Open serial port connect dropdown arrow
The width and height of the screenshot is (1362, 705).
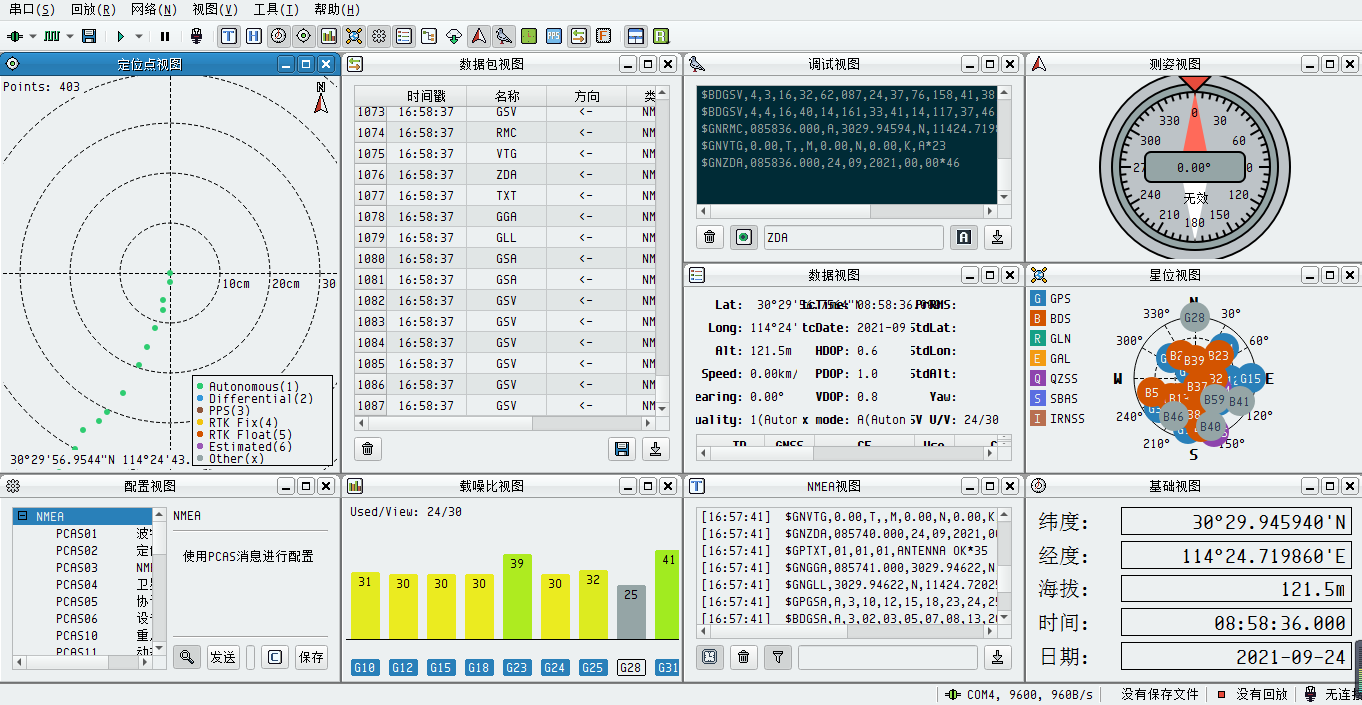pos(33,37)
